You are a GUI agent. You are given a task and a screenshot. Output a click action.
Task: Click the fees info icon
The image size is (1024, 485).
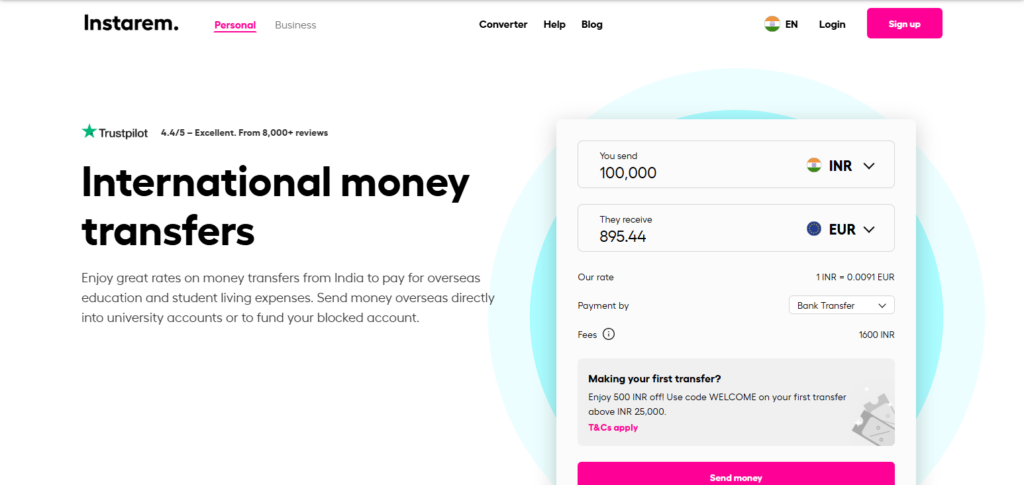(608, 334)
